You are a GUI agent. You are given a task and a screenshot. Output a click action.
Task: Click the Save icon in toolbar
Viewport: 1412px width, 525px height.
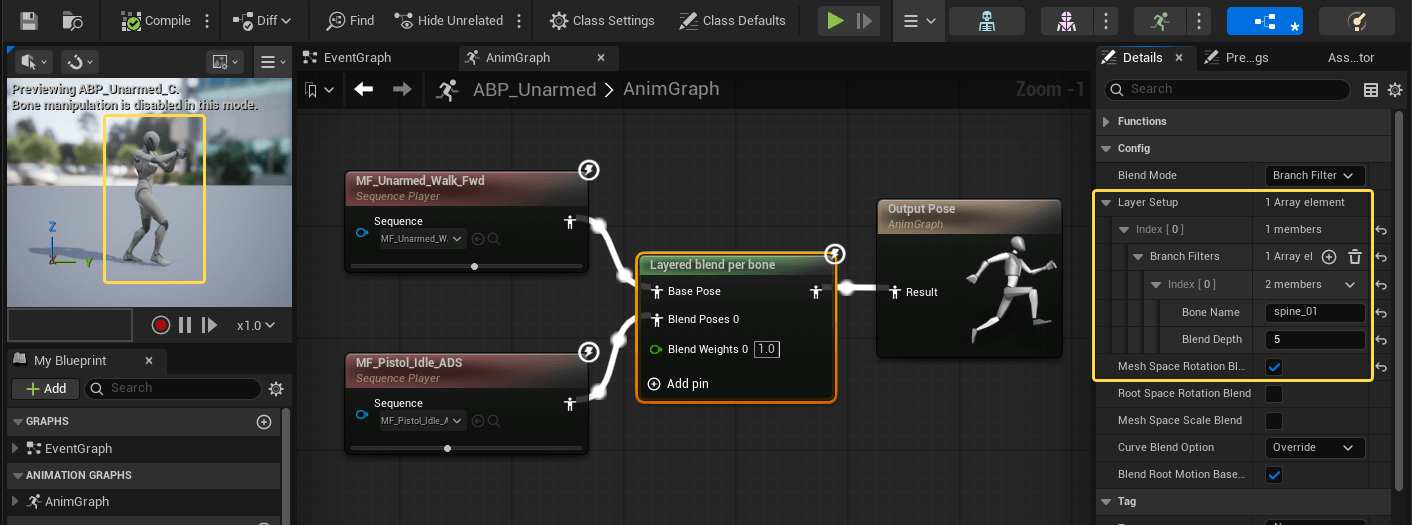29,20
